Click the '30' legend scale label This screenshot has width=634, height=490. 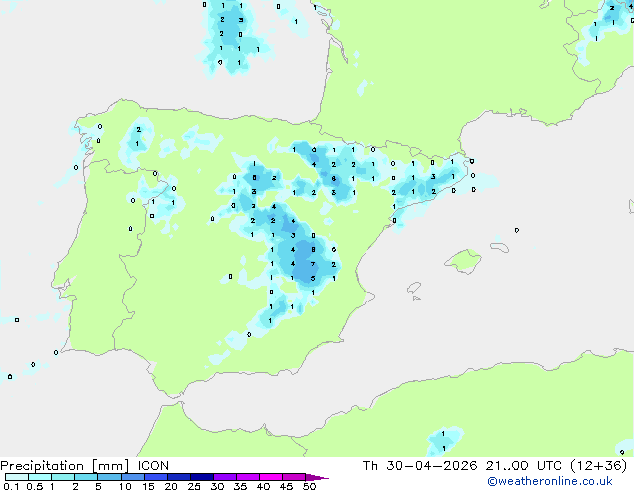coord(217,486)
